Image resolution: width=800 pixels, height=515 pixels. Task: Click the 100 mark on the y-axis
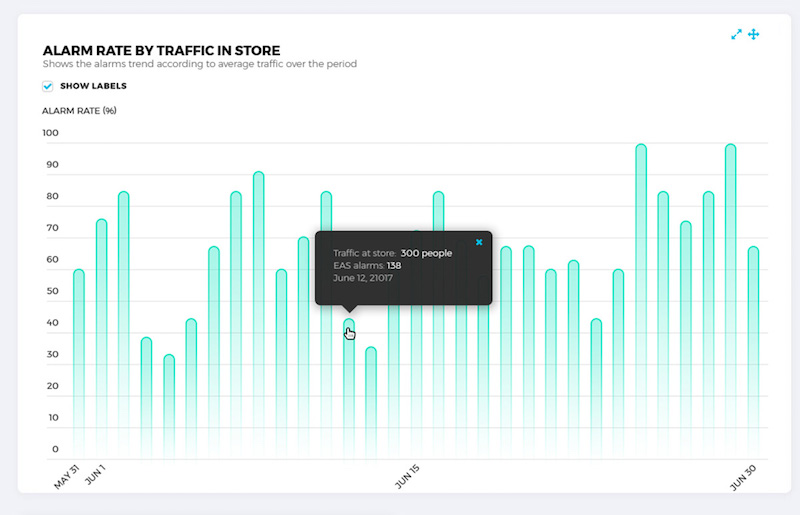point(51,133)
